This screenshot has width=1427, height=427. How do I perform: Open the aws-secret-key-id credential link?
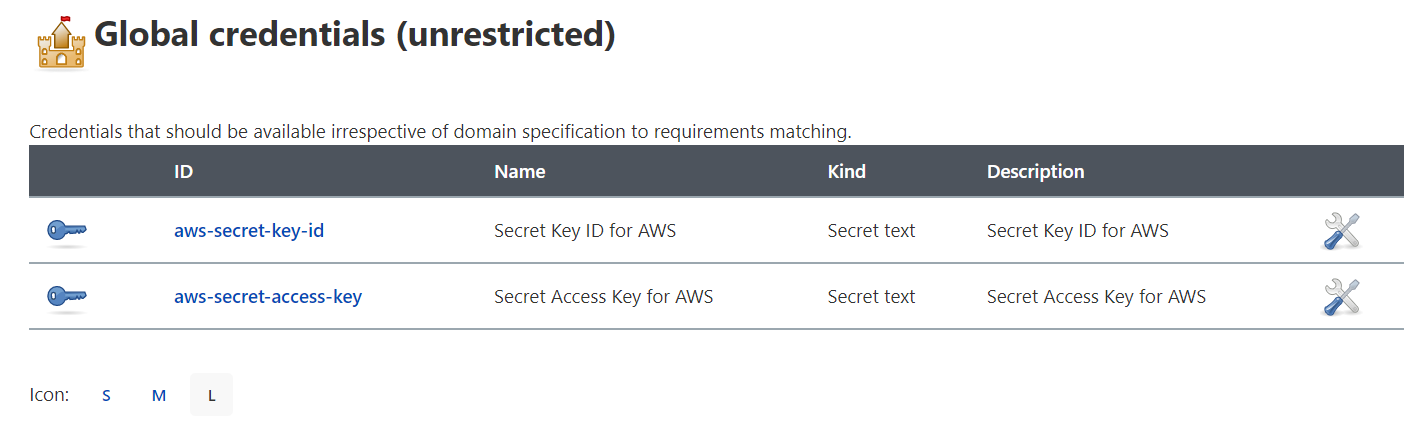pyautogui.click(x=249, y=231)
